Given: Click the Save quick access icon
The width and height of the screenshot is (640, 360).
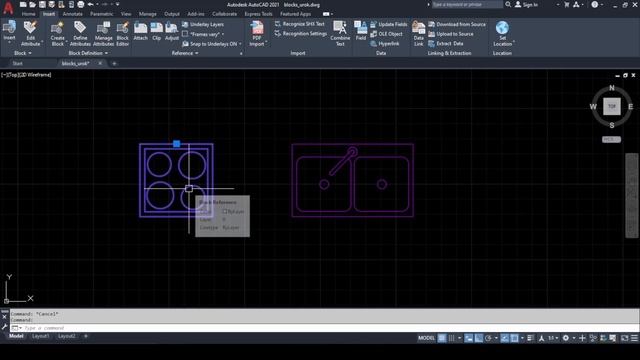Looking at the screenshot, I should (x=42, y=4).
